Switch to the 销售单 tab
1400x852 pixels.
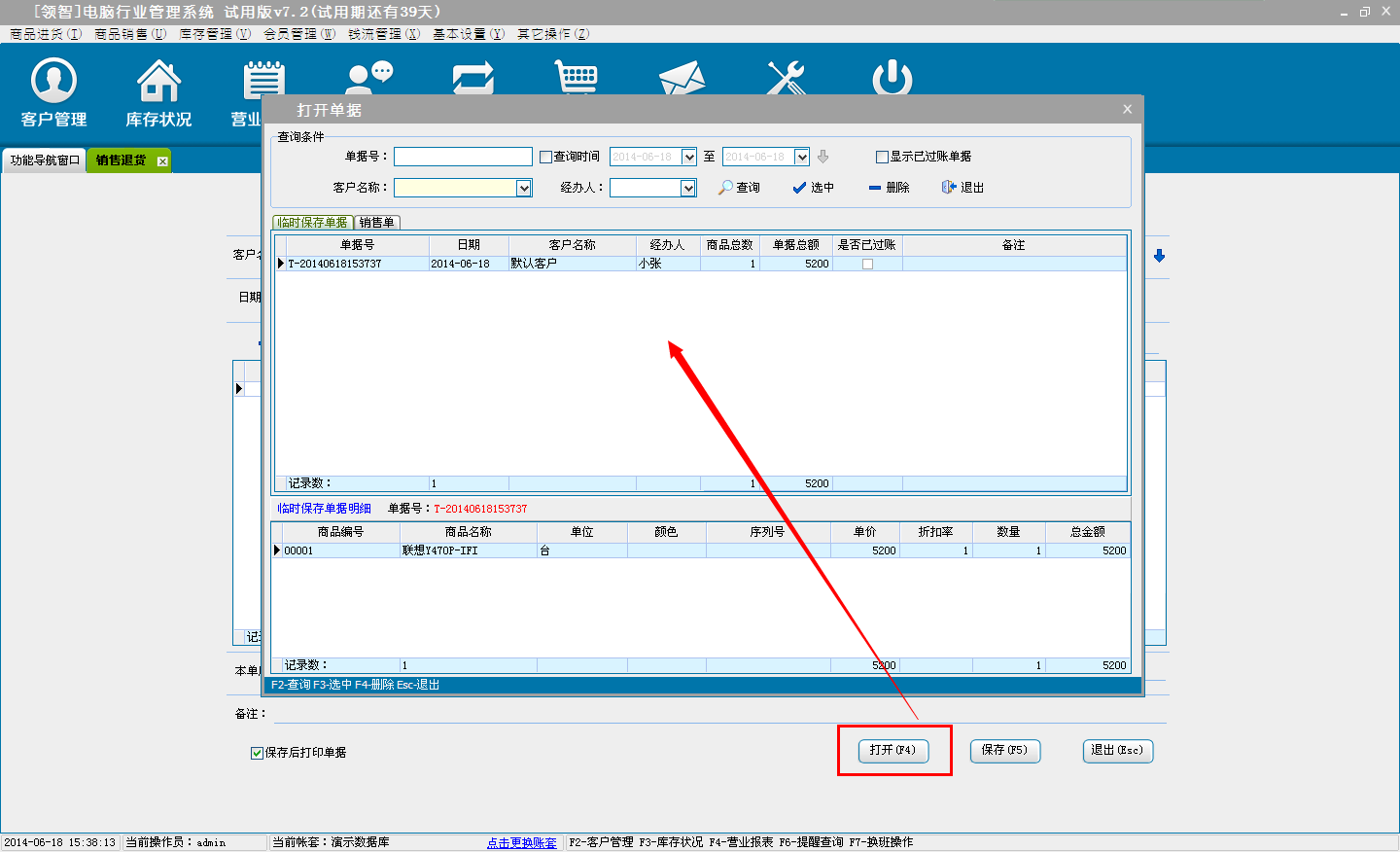[377, 223]
